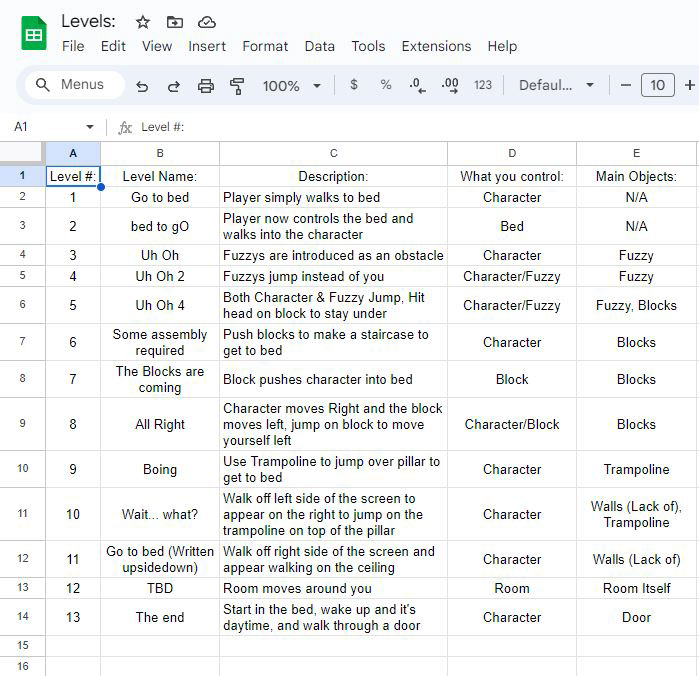Image resolution: width=699 pixels, height=676 pixels.
Task: Select the 'Fuzzy, Blocks' cell
Action: point(636,305)
